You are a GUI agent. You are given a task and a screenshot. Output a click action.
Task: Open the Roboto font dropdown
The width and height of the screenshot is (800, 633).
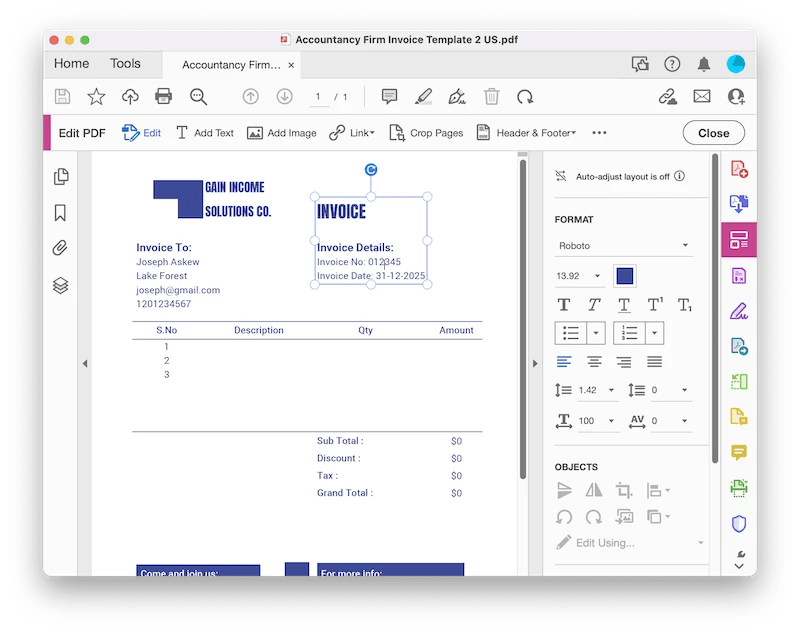(x=624, y=245)
